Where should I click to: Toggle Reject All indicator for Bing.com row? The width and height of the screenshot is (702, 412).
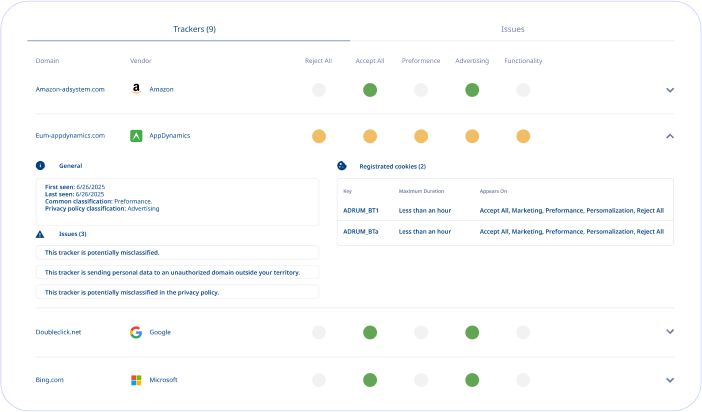click(319, 380)
